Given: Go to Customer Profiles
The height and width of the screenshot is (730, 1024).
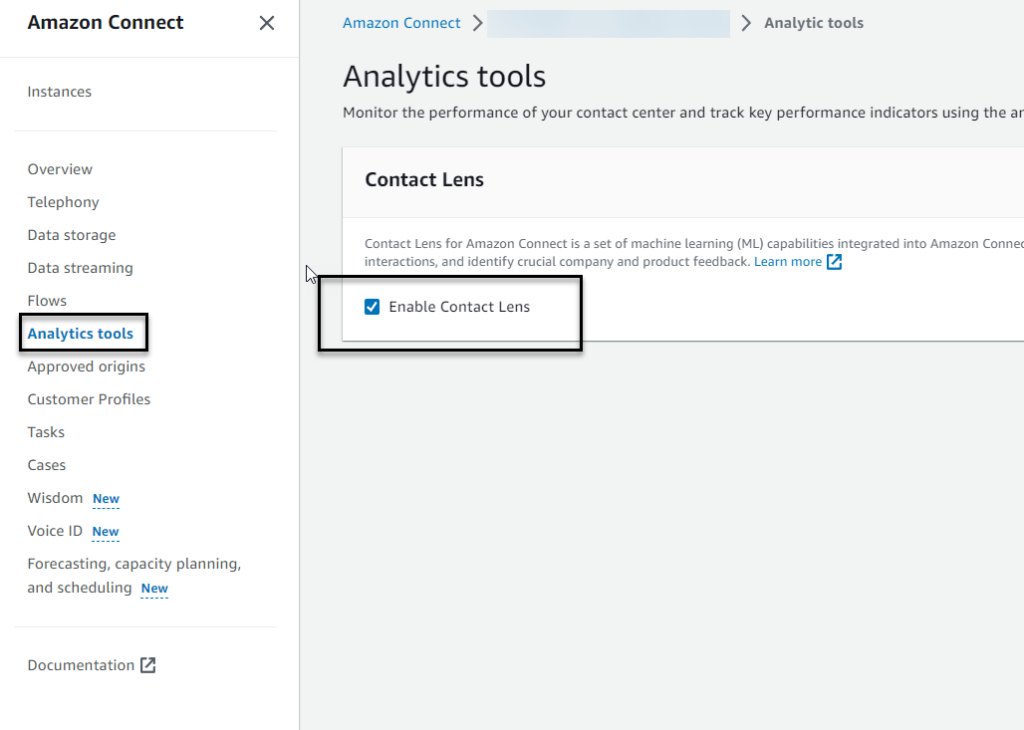Looking at the screenshot, I should [x=89, y=399].
